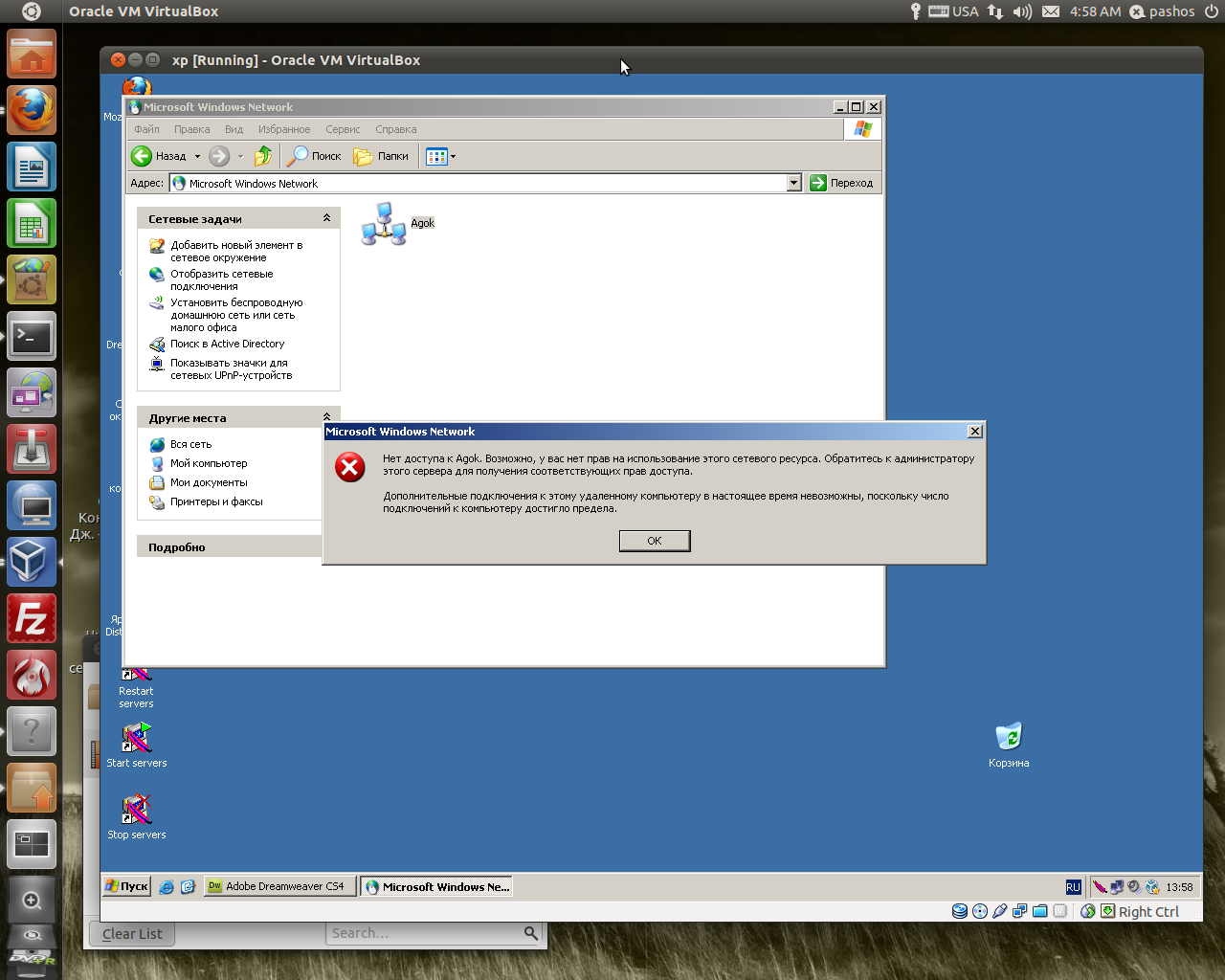This screenshot has width=1225, height=980.
Task: Click VirtualBox hard disk activity indicator
Action: (960, 911)
